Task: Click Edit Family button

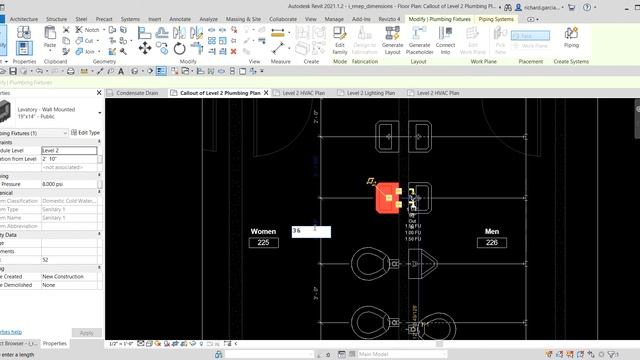Action: (340, 40)
